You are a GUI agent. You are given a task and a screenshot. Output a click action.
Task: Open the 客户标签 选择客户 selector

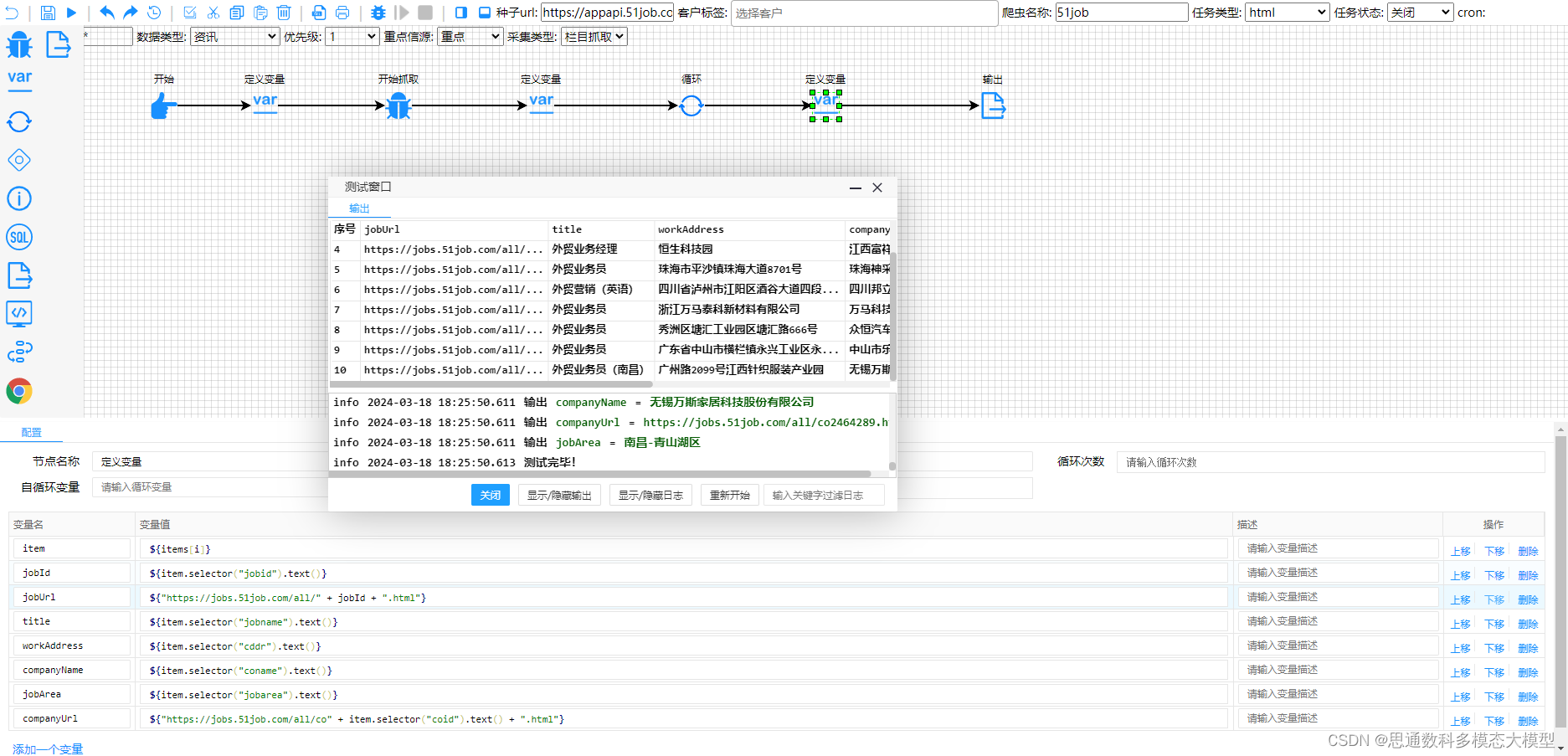(x=864, y=13)
